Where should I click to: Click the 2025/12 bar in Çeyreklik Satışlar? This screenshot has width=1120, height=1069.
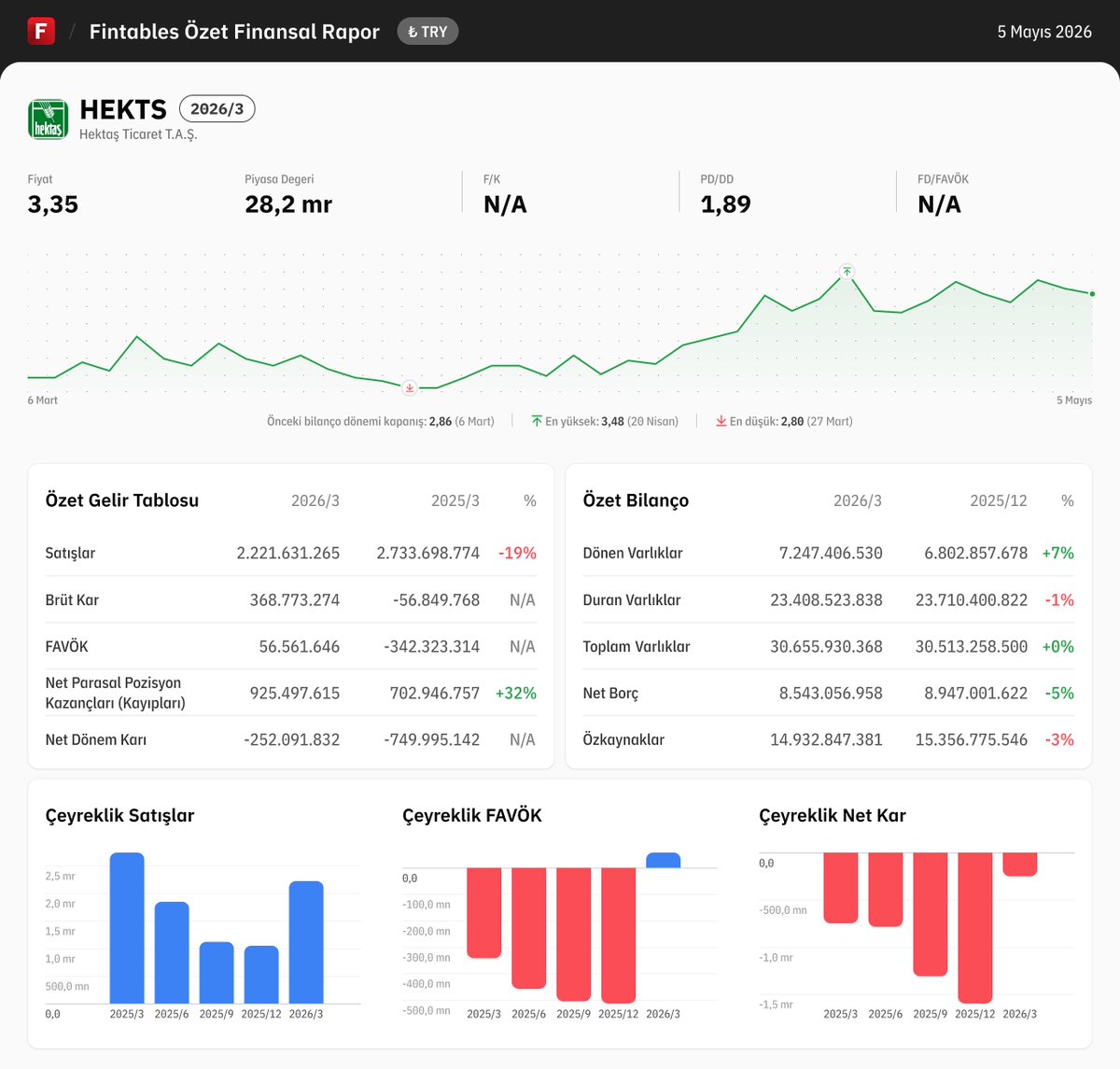pos(261,975)
